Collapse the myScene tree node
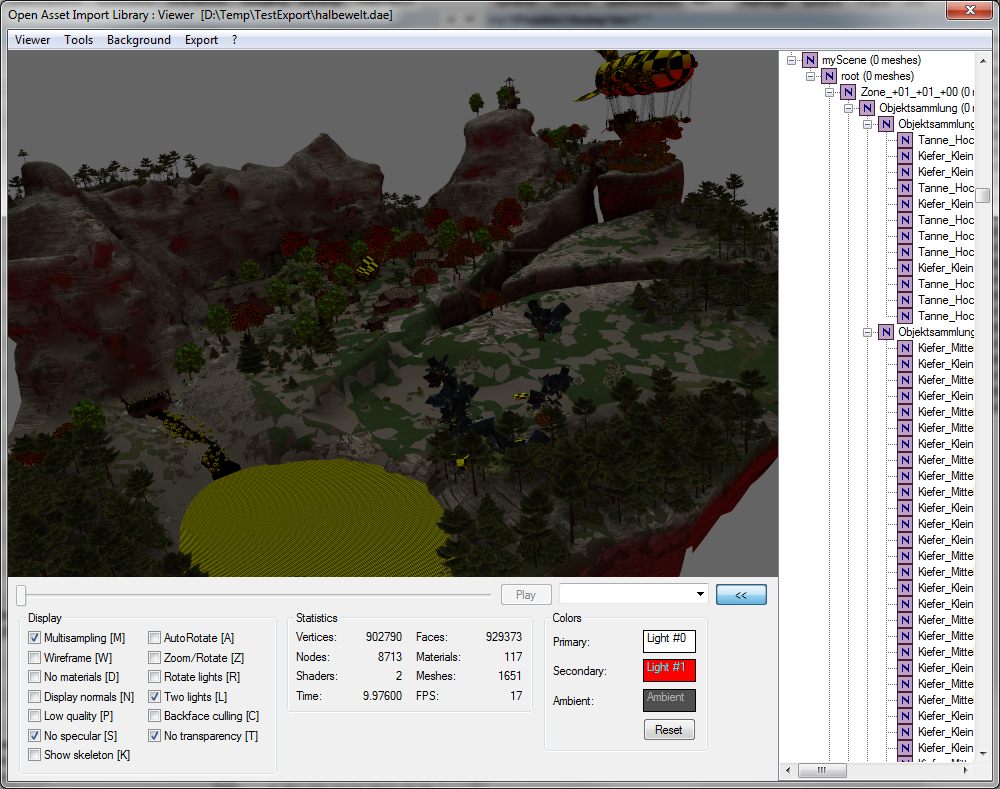 [x=791, y=60]
